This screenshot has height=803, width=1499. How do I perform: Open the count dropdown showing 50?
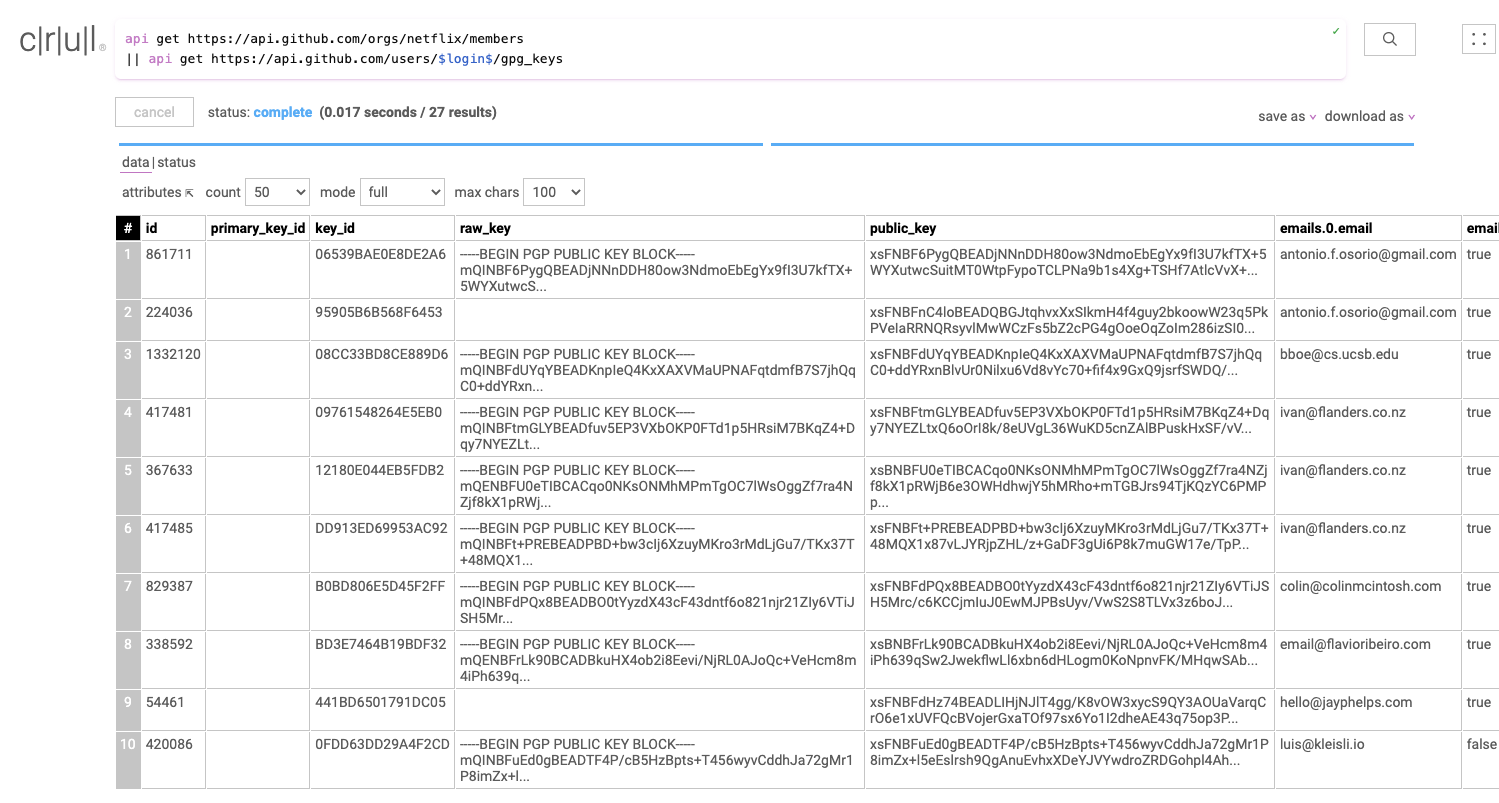click(277, 192)
